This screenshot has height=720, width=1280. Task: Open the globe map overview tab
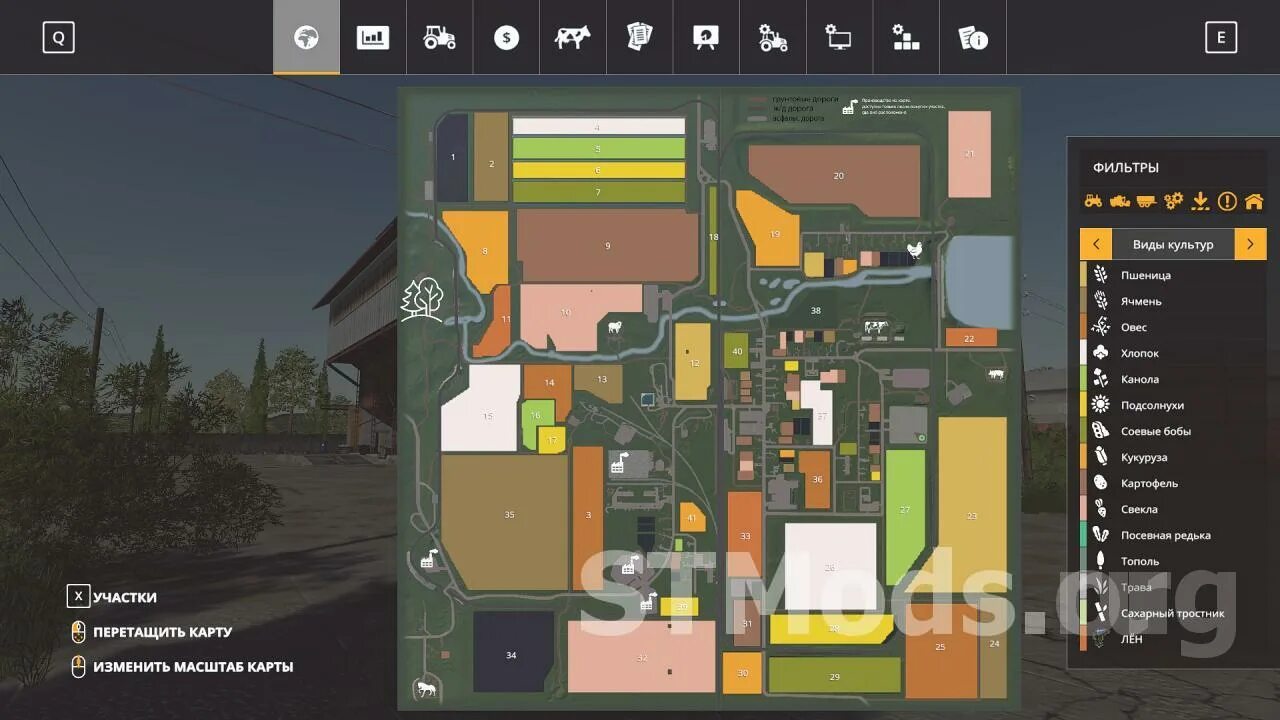[x=306, y=38]
